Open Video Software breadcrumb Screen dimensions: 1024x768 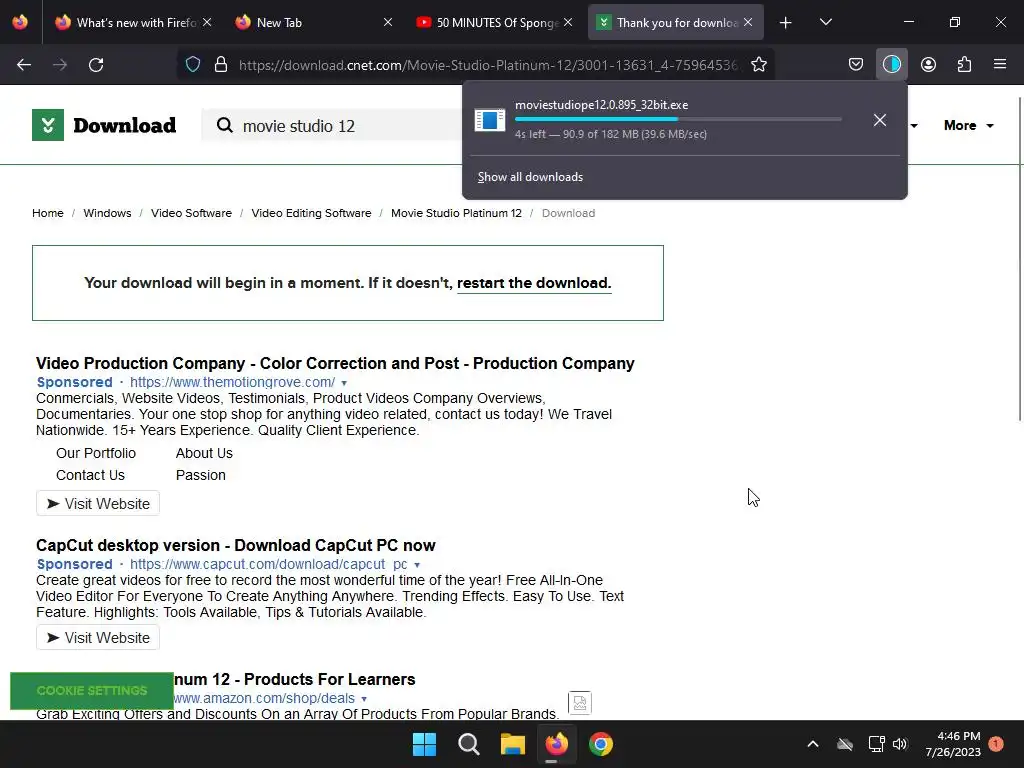point(191,213)
